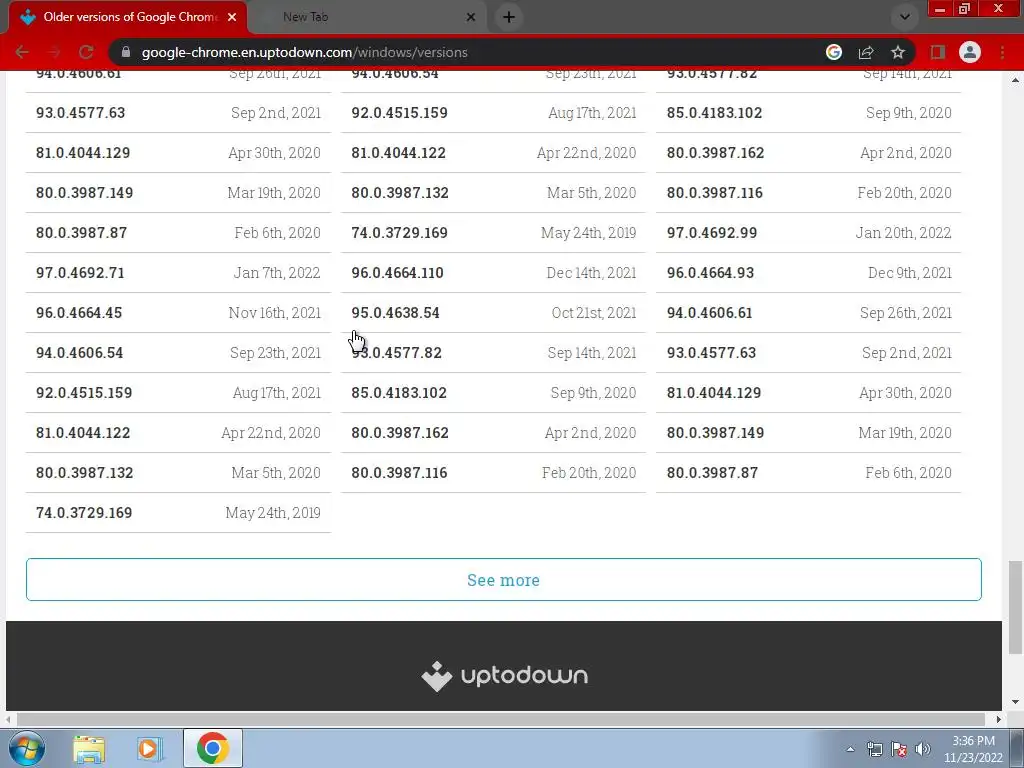
Task: Launch Windows Media Player from the taskbar
Action: pyautogui.click(x=150, y=749)
